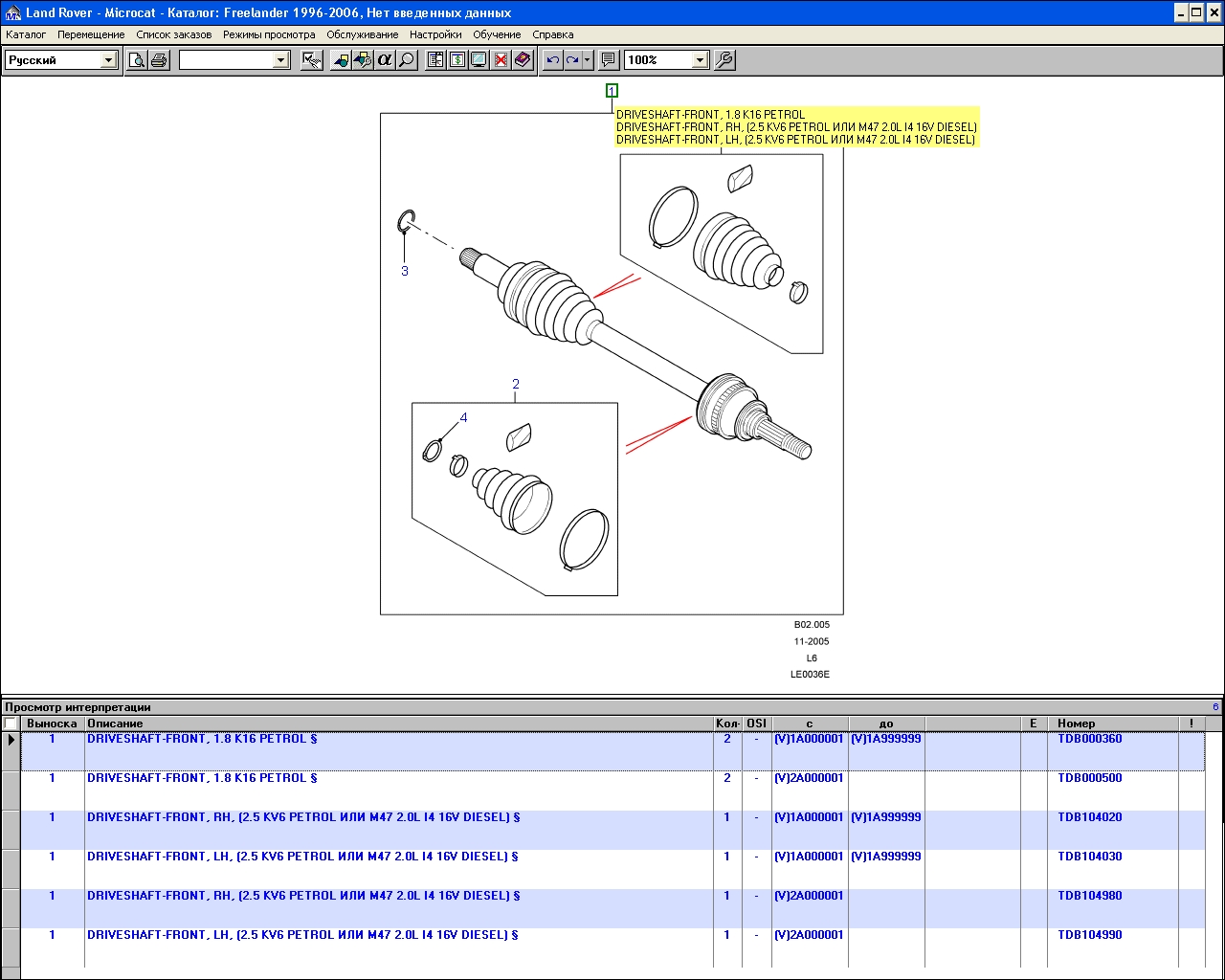Click the dollar sign price icon
The image size is (1225, 980).
click(457, 60)
